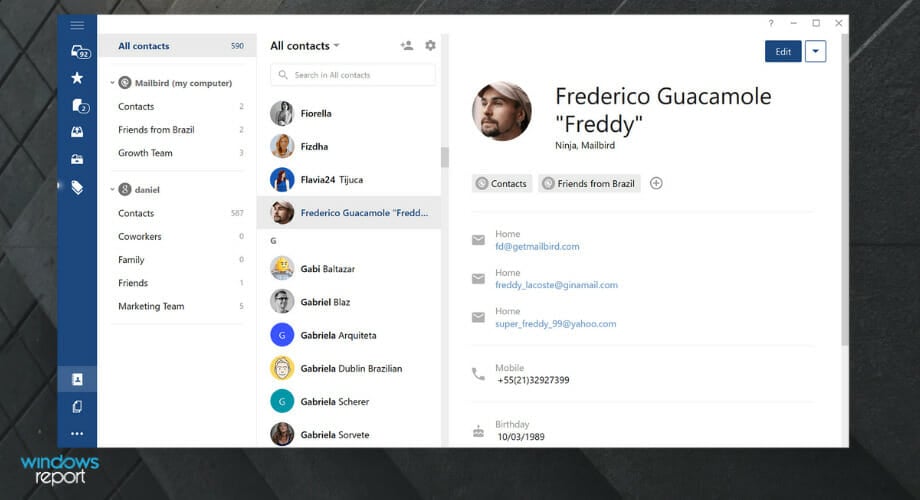The height and width of the screenshot is (500, 920).
Task: Click the contact details pane scrollbar
Action: (x=844, y=190)
